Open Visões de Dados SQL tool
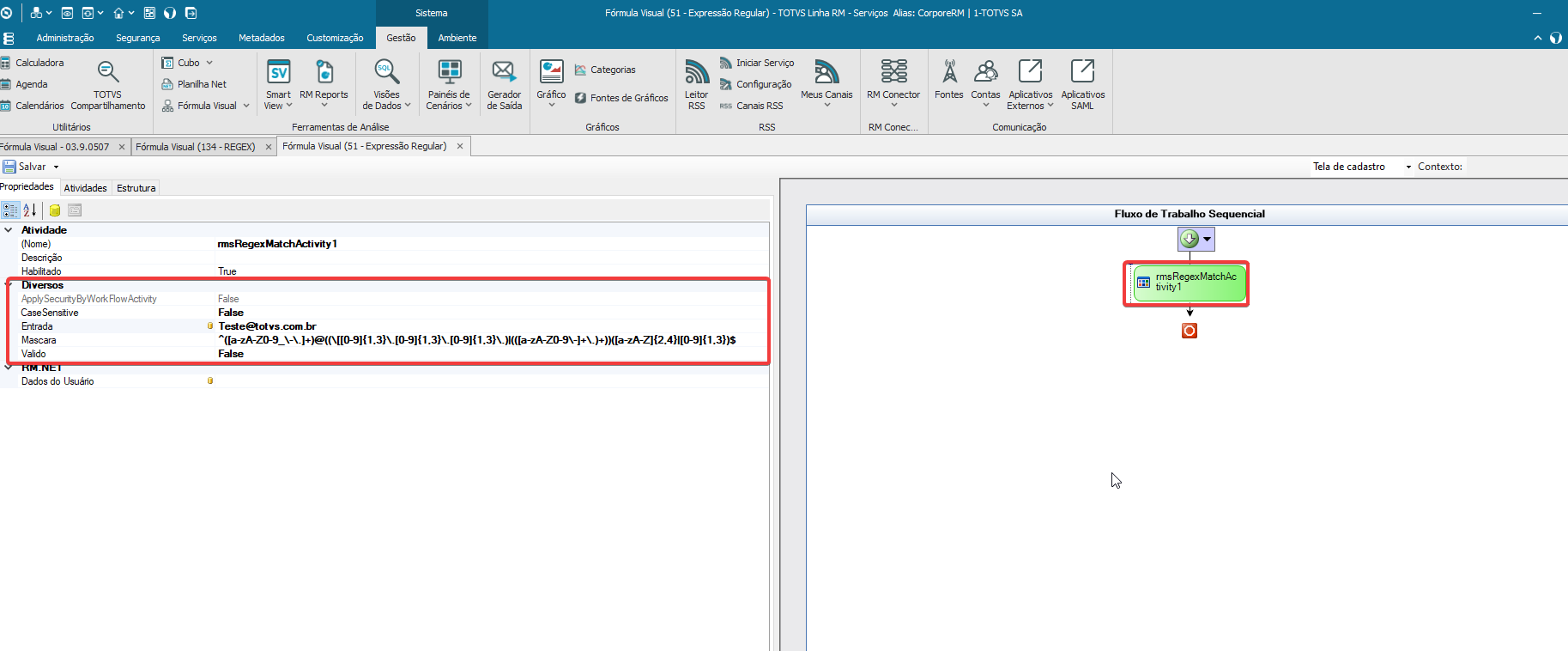This screenshot has height=651, width=1568. coord(386,84)
